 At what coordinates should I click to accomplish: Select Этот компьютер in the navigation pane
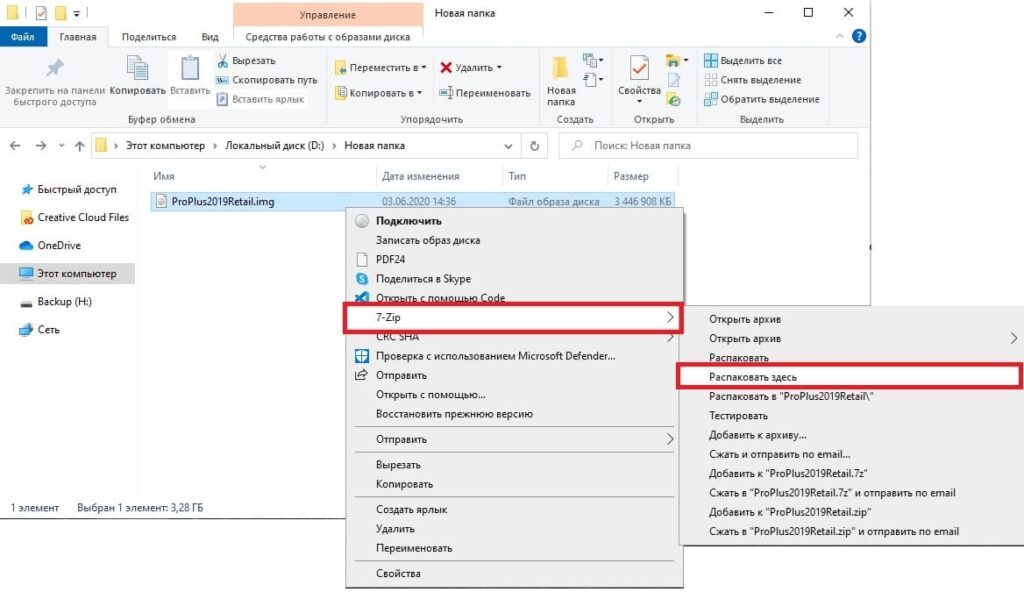[67, 274]
